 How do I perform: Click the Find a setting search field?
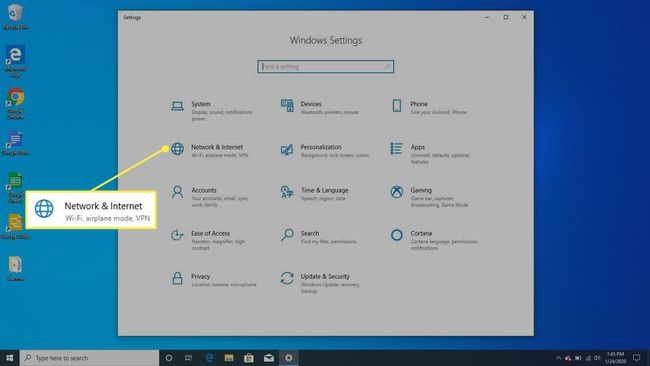click(325, 66)
